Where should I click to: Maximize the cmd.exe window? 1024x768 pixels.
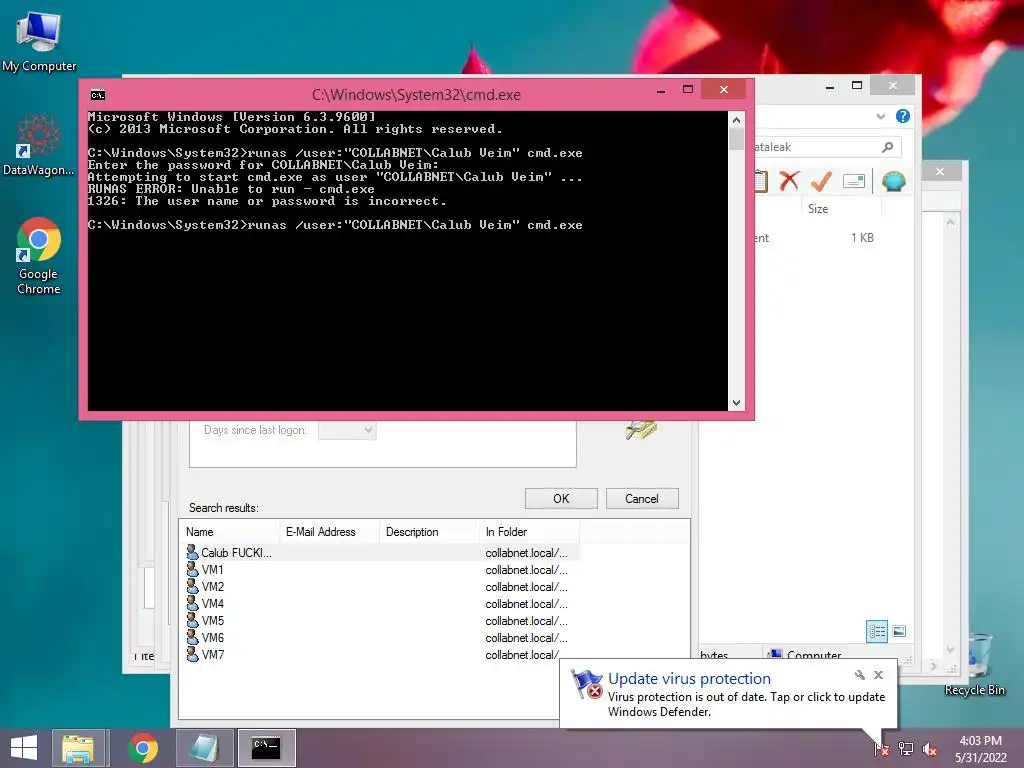tap(688, 89)
